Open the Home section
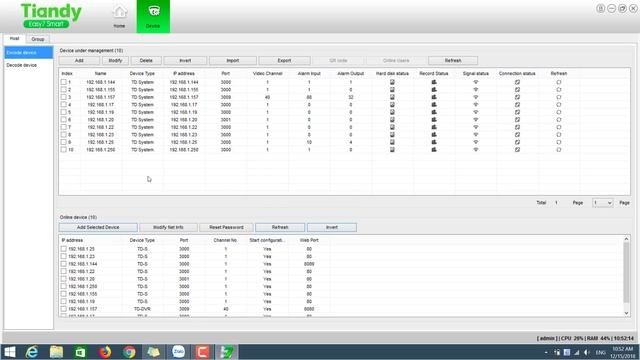 (x=119, y=16)
